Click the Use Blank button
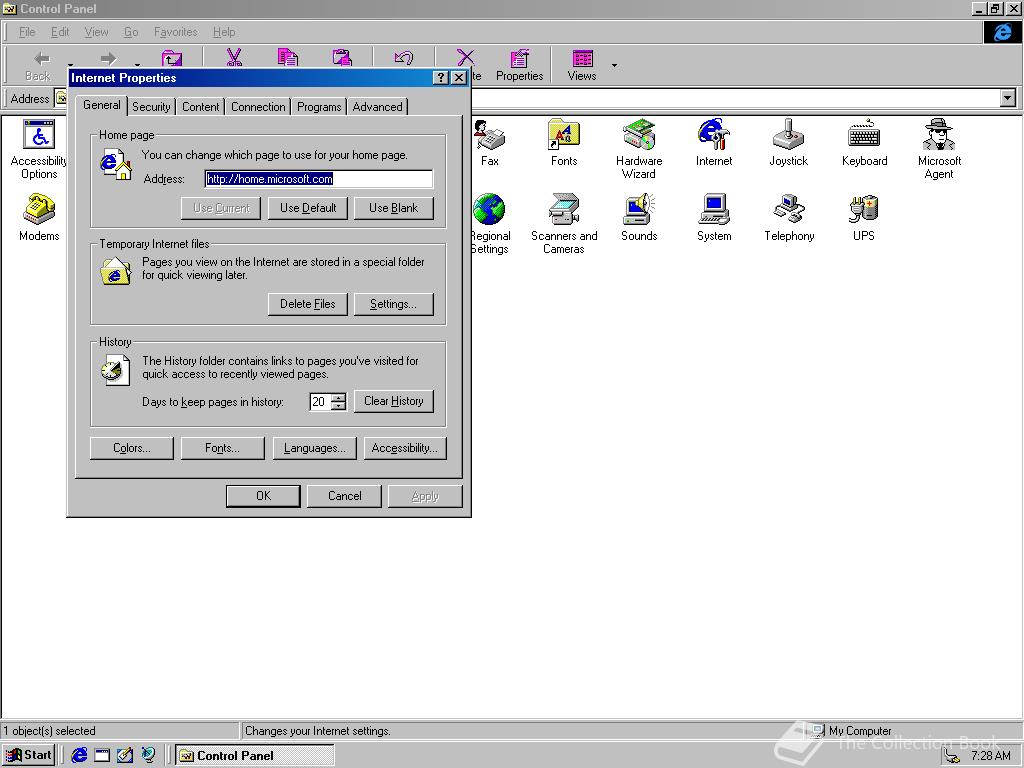This screenshot has width=1024, height=768. (x=393, y=208)
